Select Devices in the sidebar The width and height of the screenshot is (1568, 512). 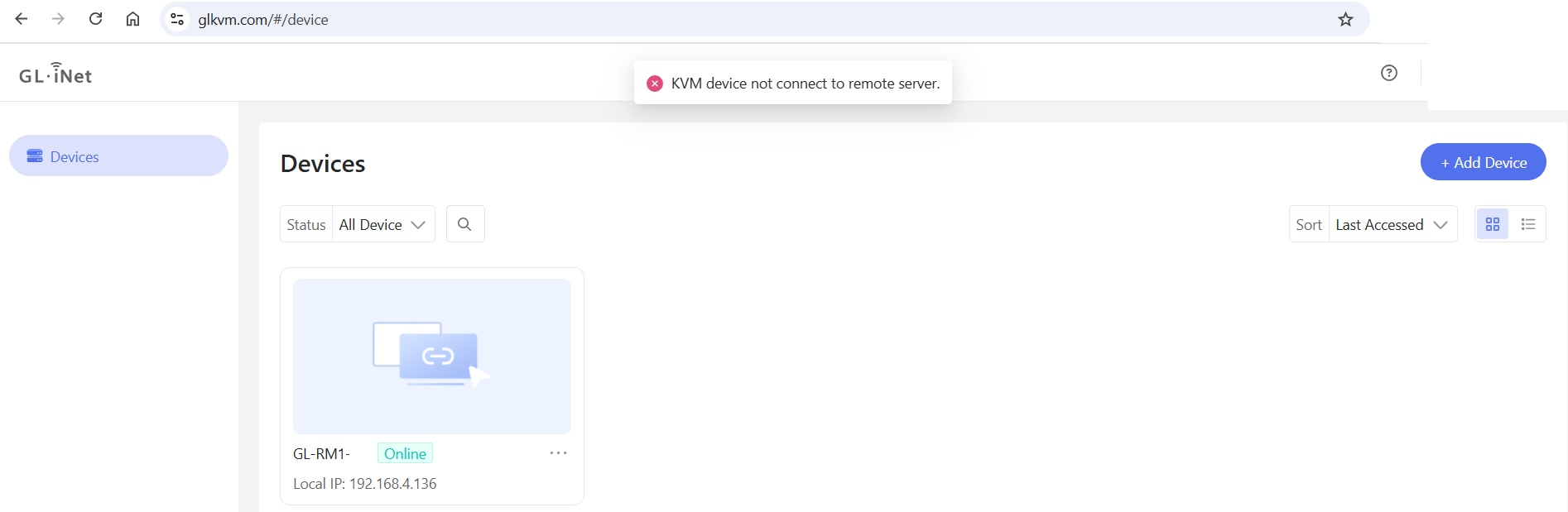click(118, 156)
